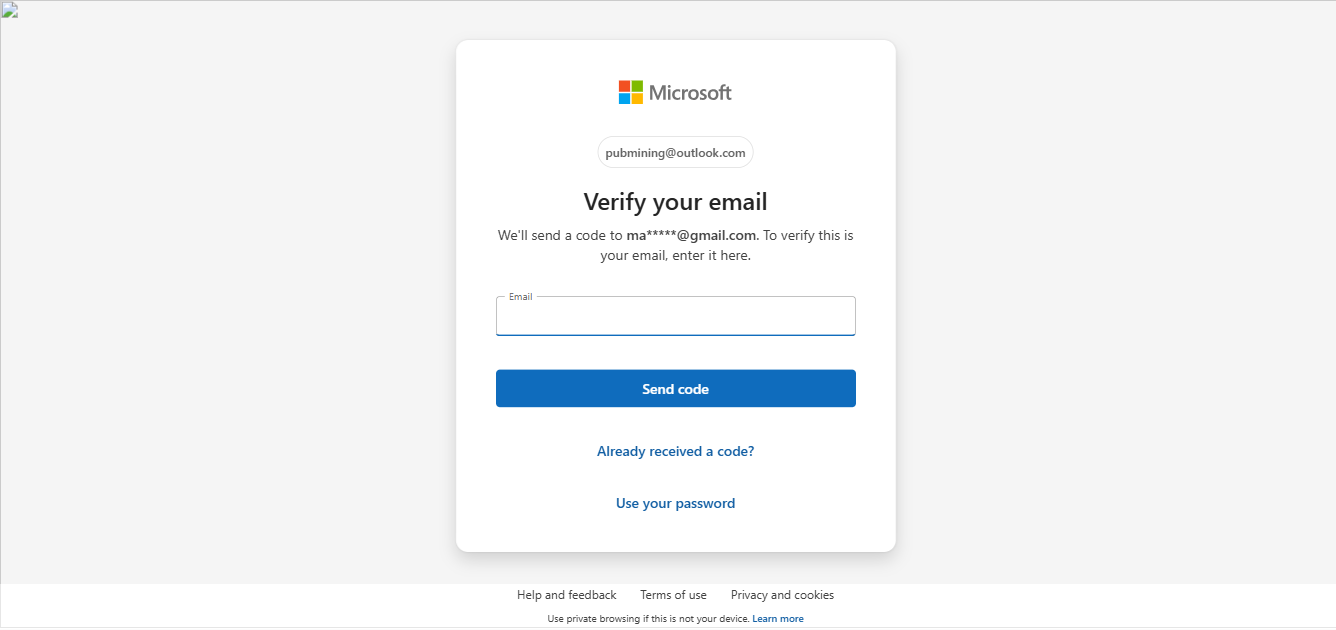This screenshot has height=630, width=1336.
Task: Click the blue square of the Microsoft logo
Action: pyautogui.click(x=624, y=99)
